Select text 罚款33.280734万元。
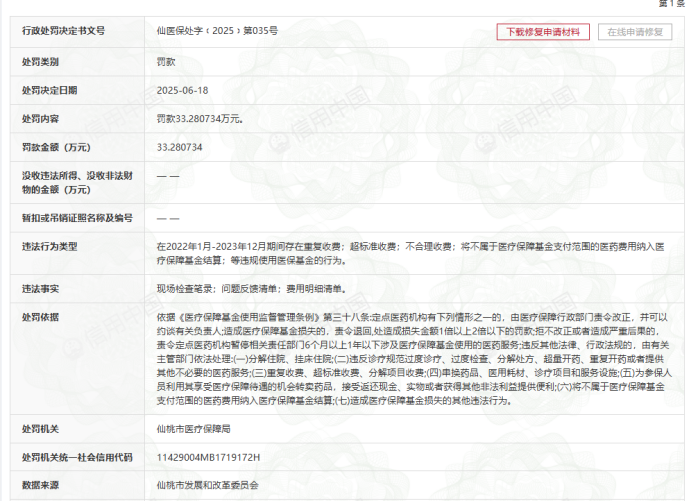 tap(200, 119)
